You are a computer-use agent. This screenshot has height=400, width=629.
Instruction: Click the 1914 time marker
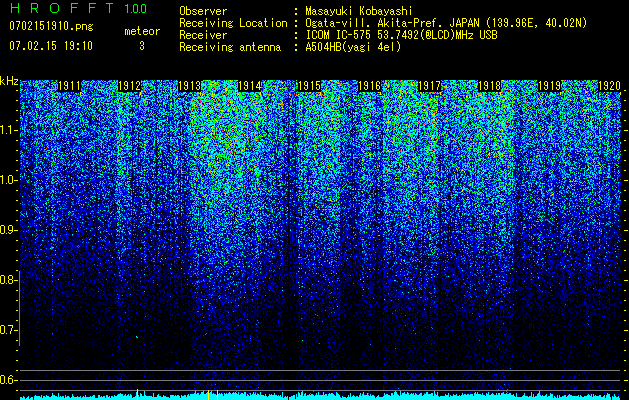point(250,86)
